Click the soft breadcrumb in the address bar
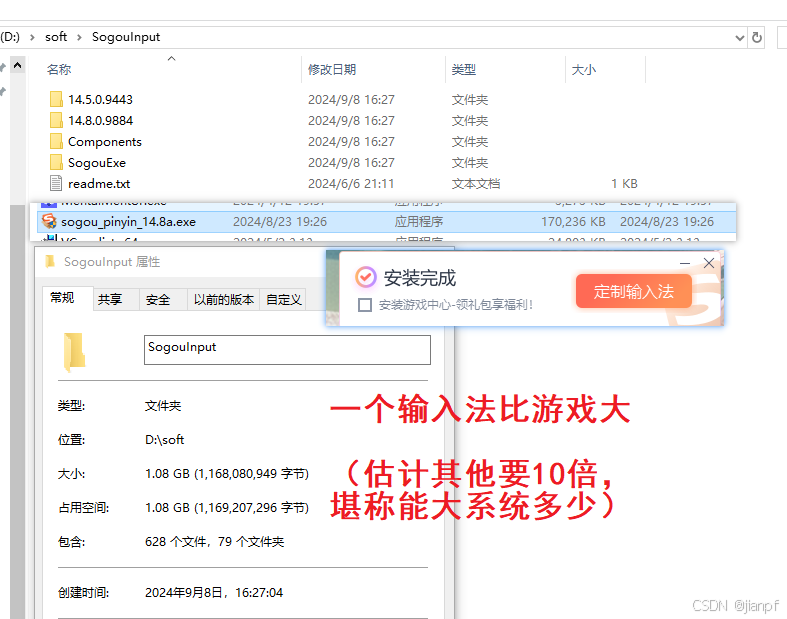 pyautogui.click(x=56, y=37)
